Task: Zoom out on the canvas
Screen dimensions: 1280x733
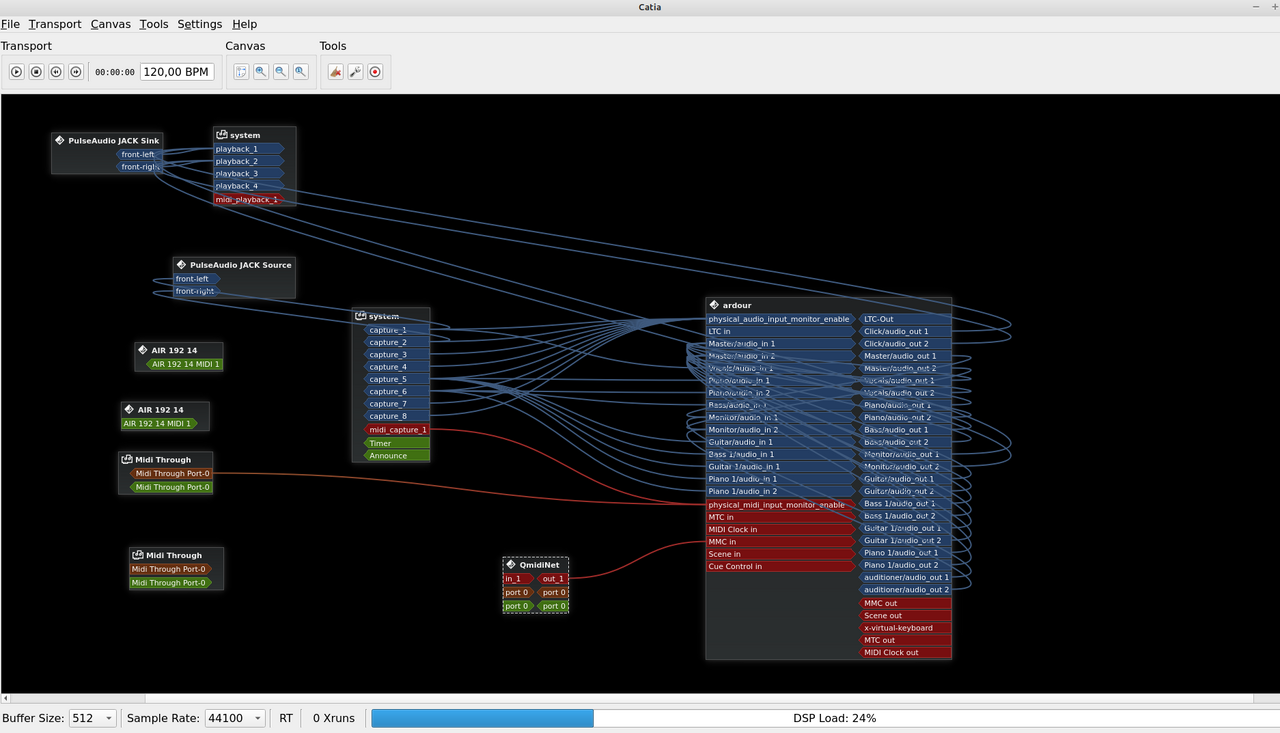Action: coord(281,72)
